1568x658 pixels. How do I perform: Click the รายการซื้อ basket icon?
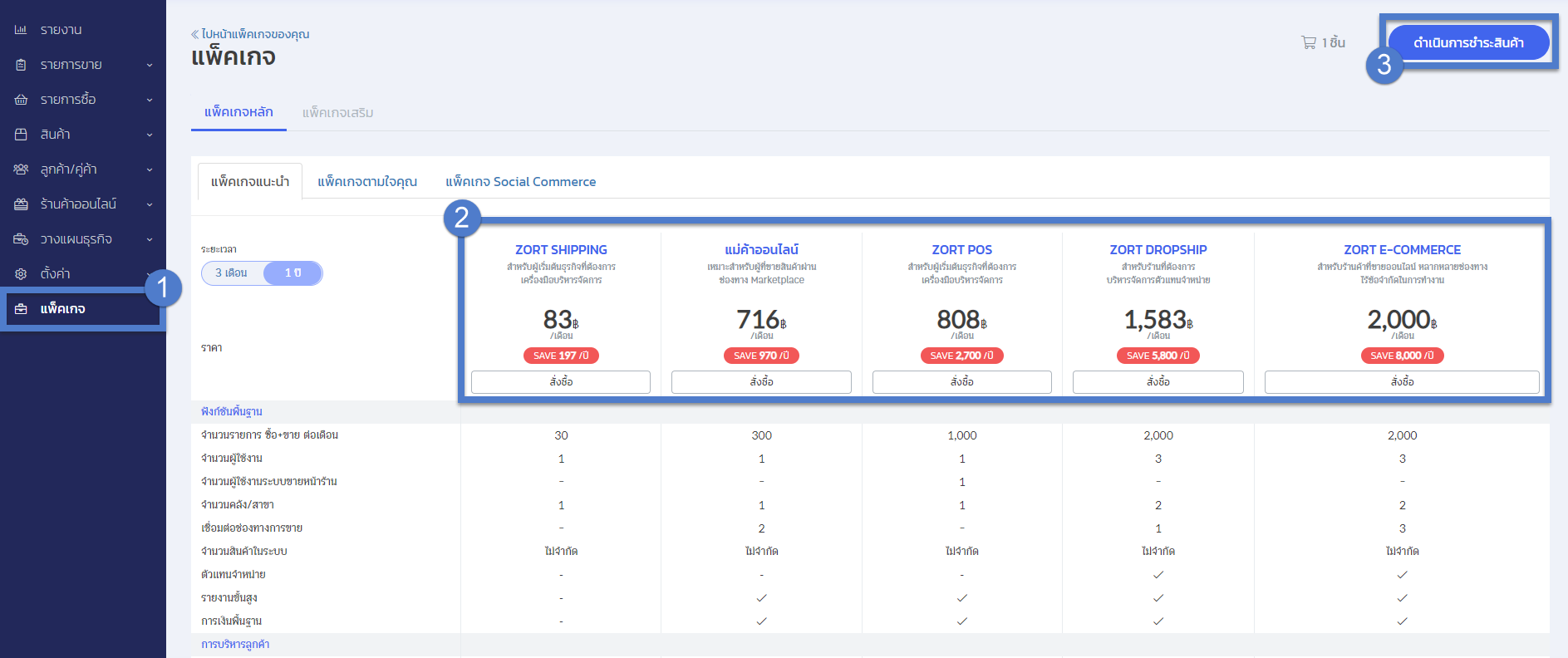click(21, 100)
